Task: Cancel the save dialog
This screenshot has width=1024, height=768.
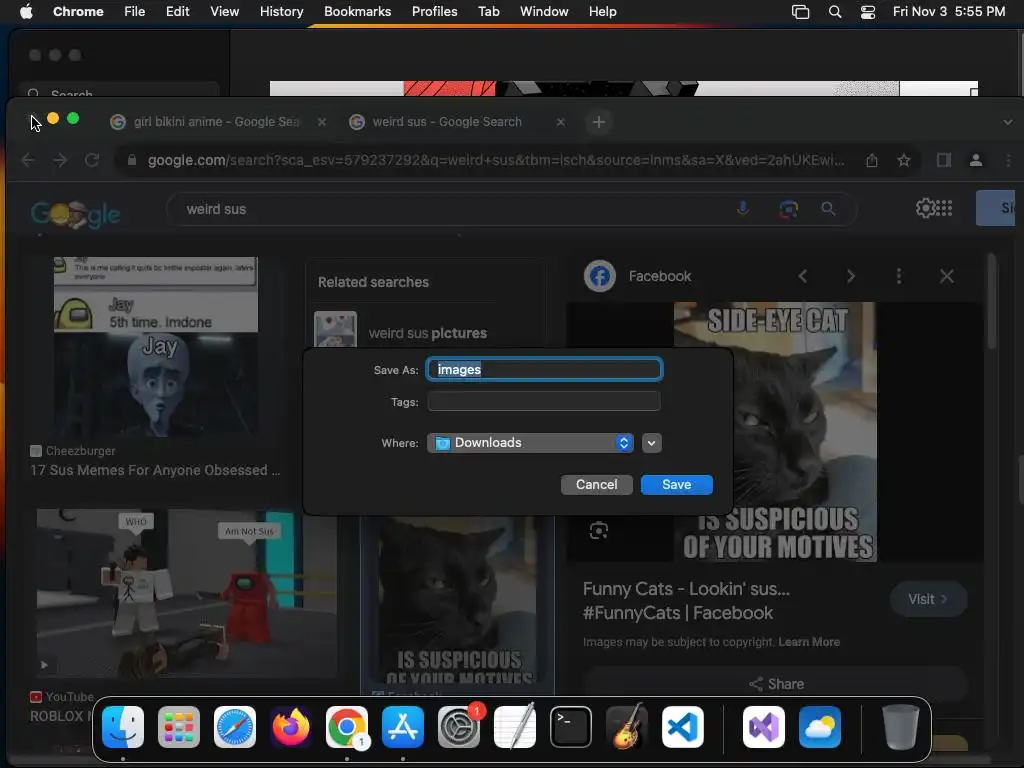Action: [x=596, y=485]
